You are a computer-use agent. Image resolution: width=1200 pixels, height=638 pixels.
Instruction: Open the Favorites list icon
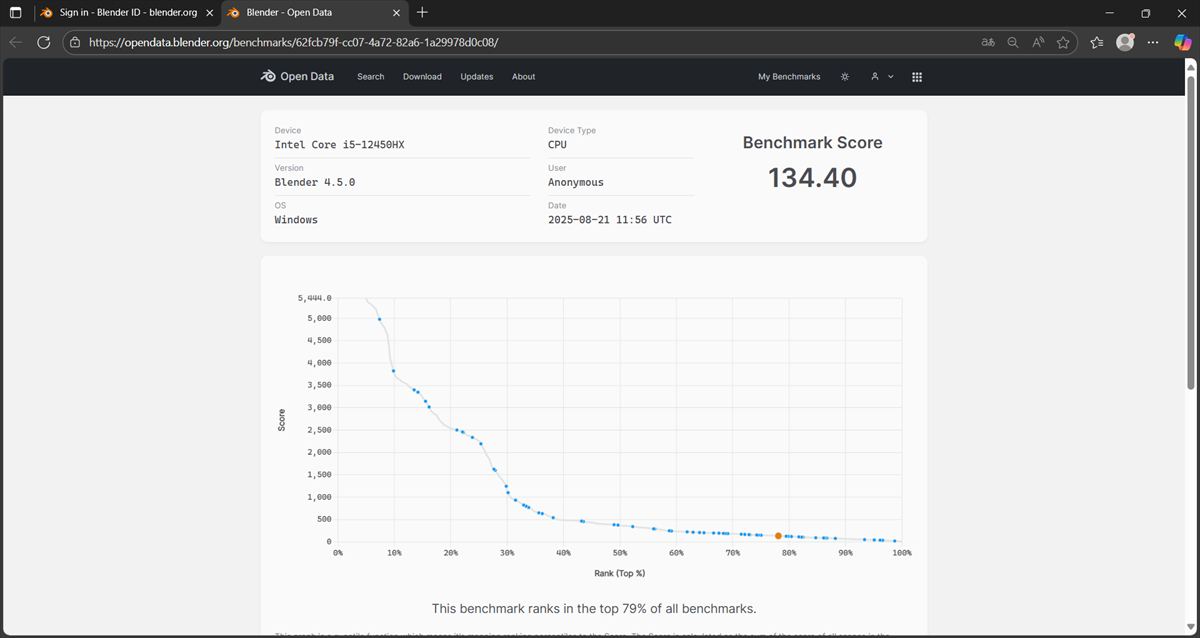tap(1097, 43)
